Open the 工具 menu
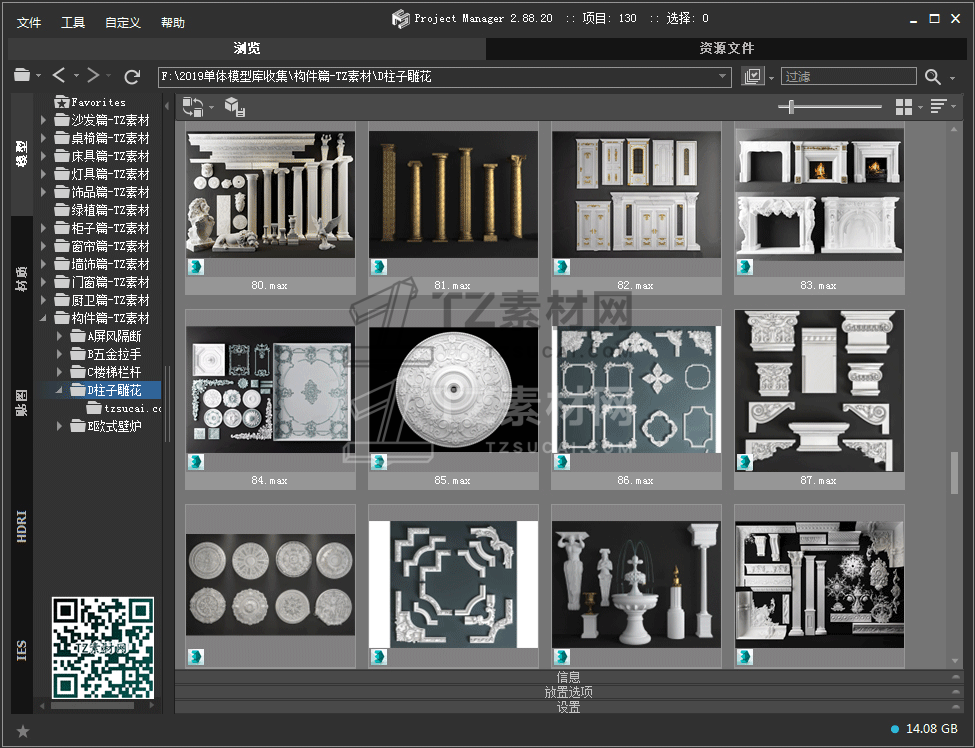The height and width of the screenshot is (748, 975). click(73, 23)
